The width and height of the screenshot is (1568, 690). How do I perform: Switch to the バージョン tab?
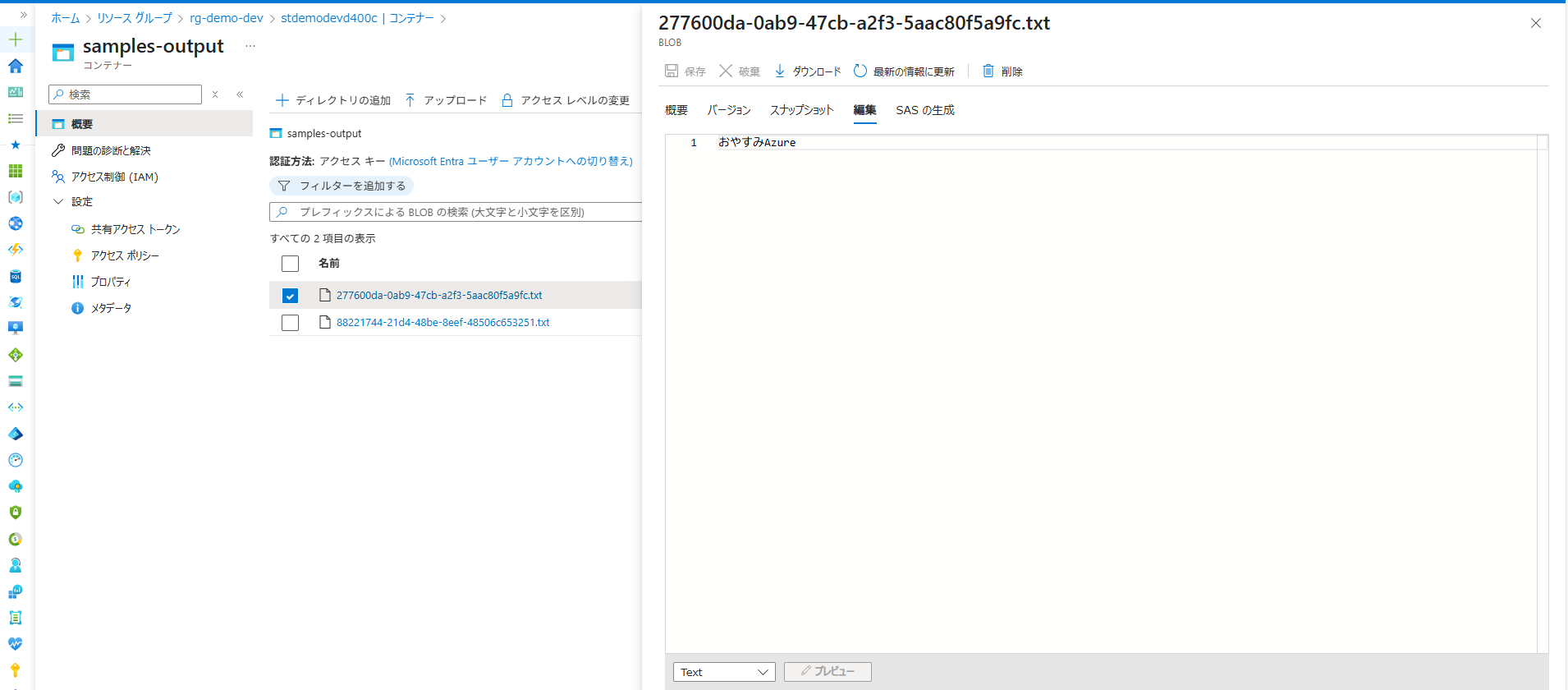click(729, 110)
